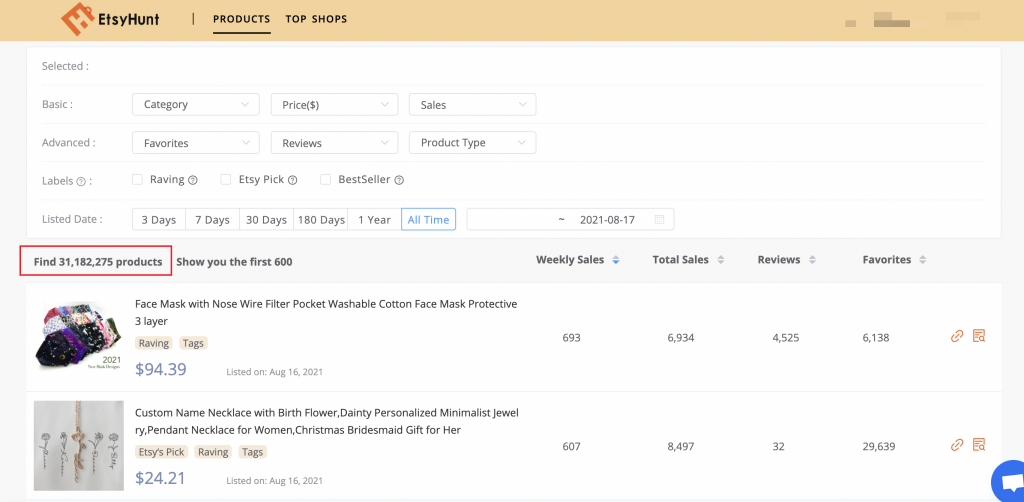Select the 1 Year date filter
Screen dimensions: 1024x502
click(374, 220)
